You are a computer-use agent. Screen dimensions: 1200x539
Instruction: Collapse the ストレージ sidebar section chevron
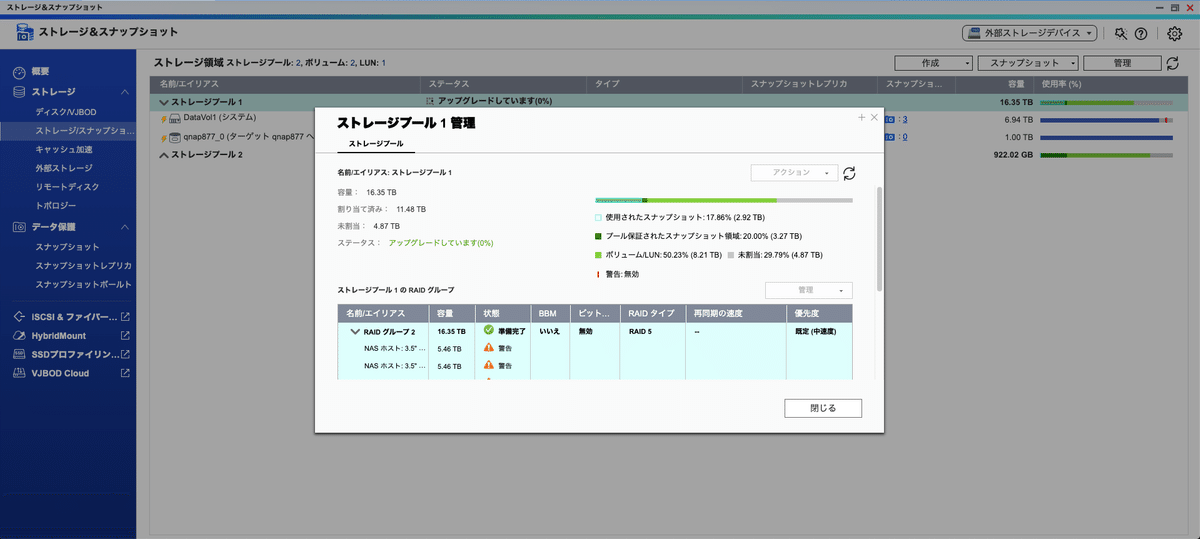pyautogui.click(x=125, y=92)
